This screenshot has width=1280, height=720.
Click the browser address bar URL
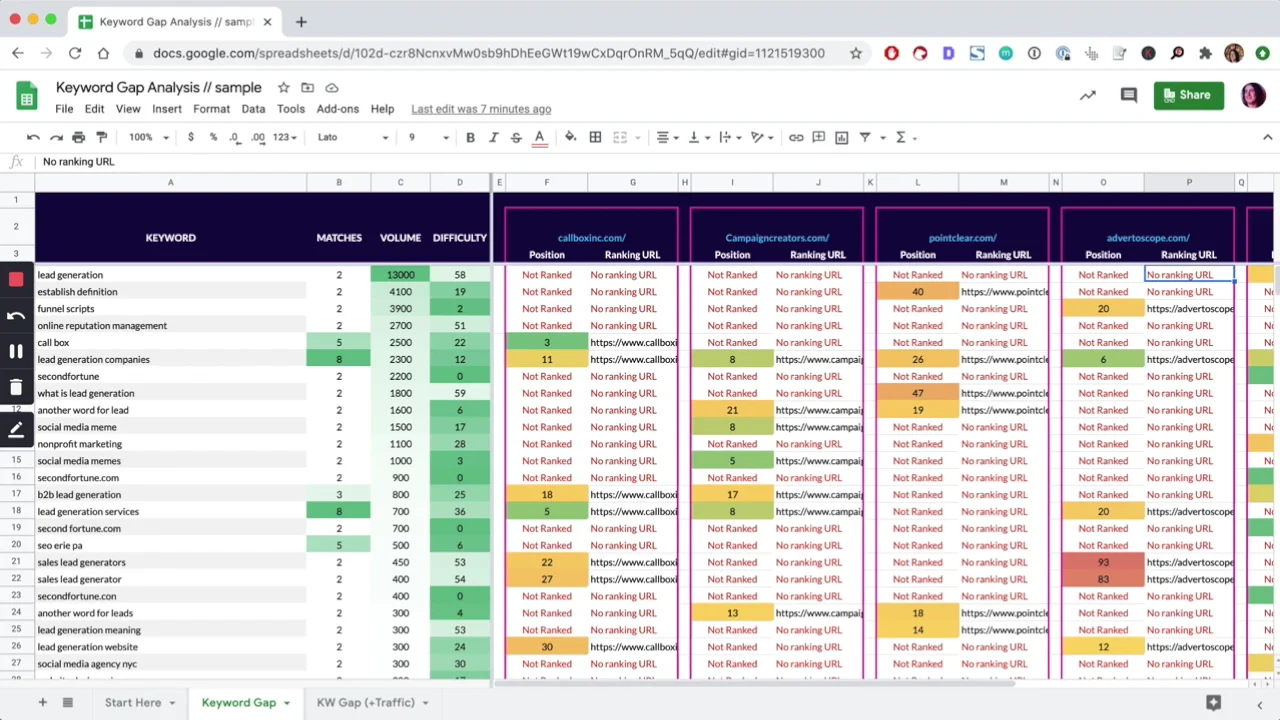[489, 53]
